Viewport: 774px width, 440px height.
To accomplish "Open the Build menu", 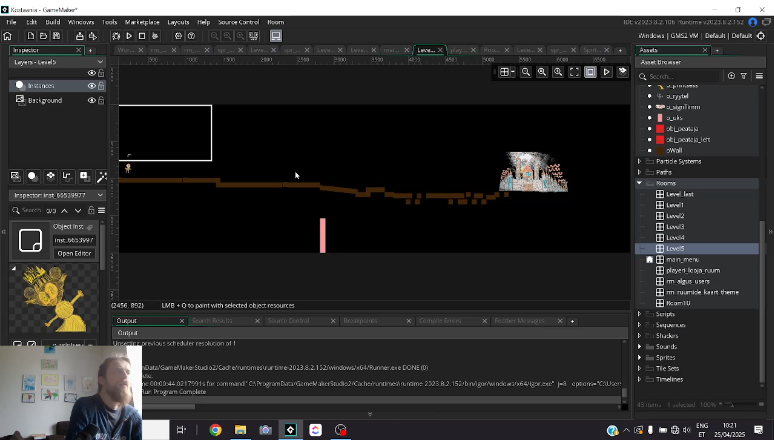I will click(x=53, y=22).
